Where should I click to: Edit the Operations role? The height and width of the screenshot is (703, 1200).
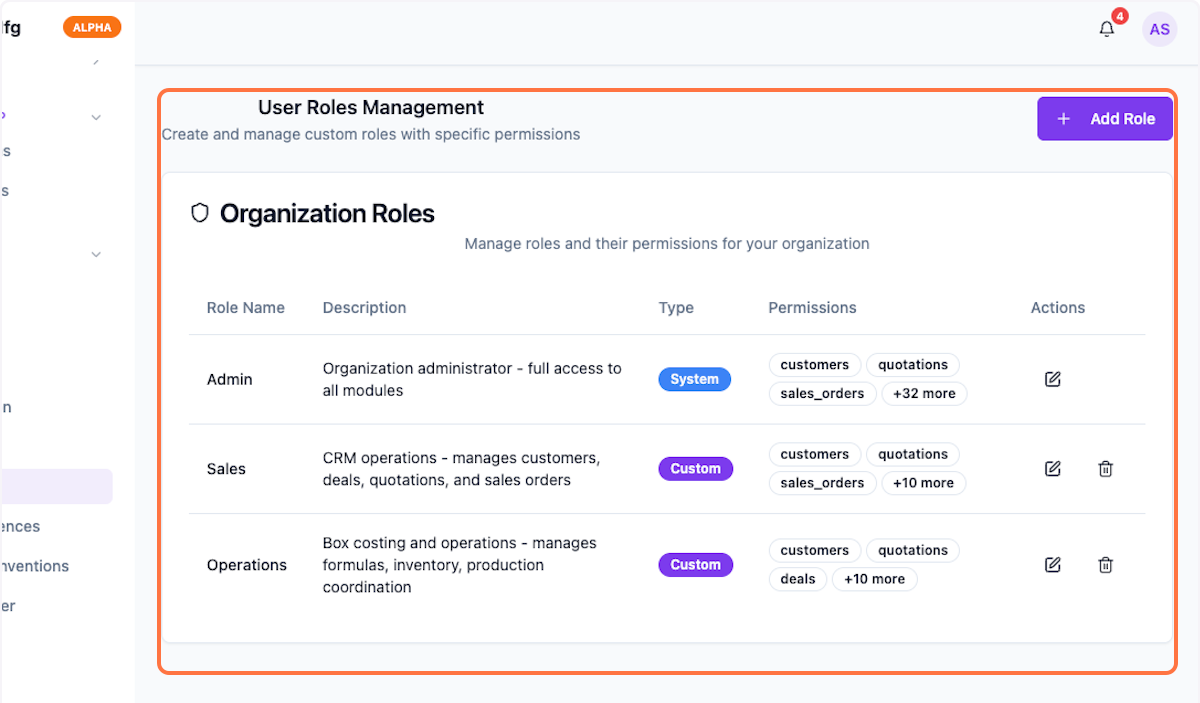click(x=1052, y=565)
